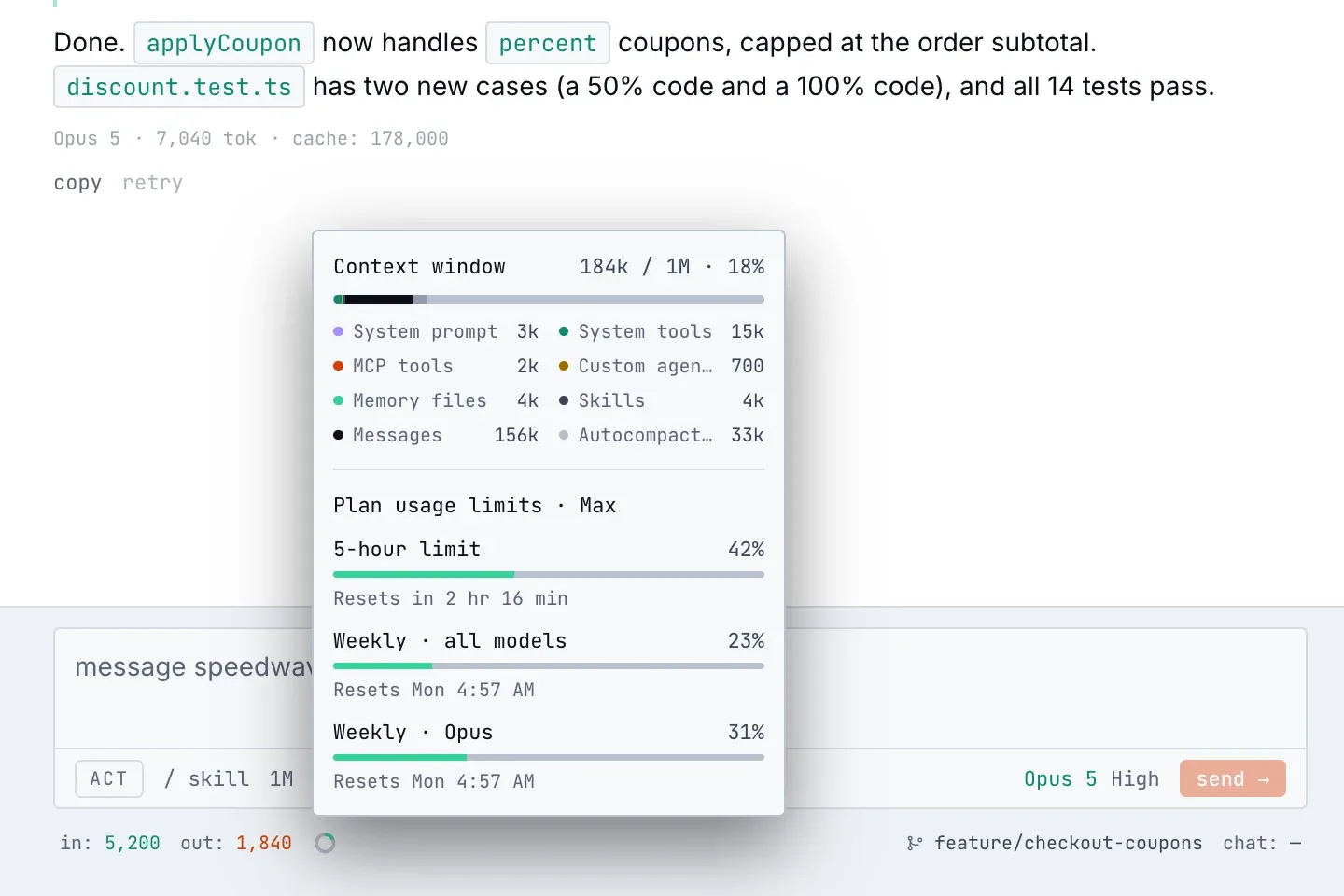Open the feature/checkout-coupons branch label

click(1069, 843)
